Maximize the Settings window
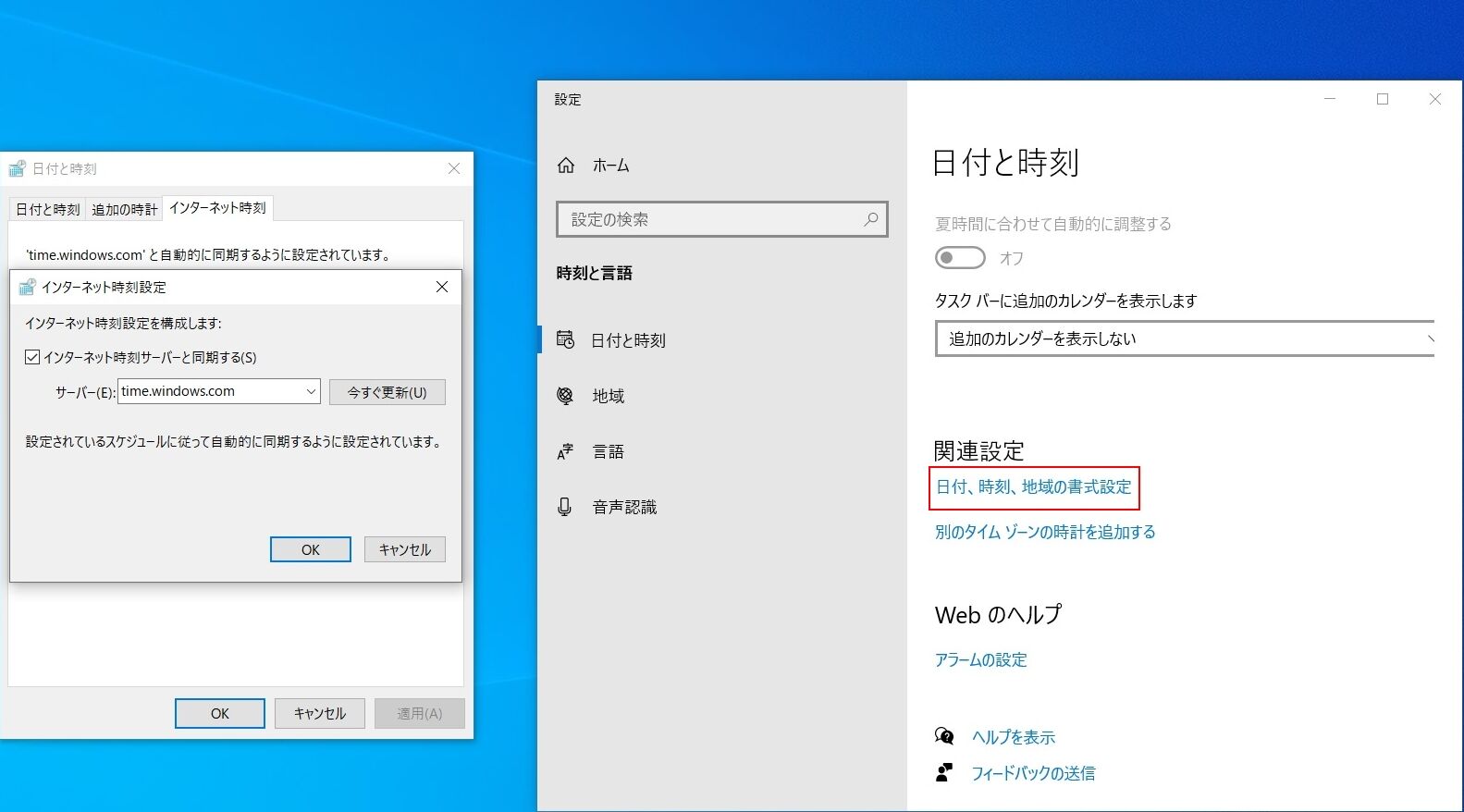The width and height of the screenshot is (1464, 812). [x=1383, y=99]
